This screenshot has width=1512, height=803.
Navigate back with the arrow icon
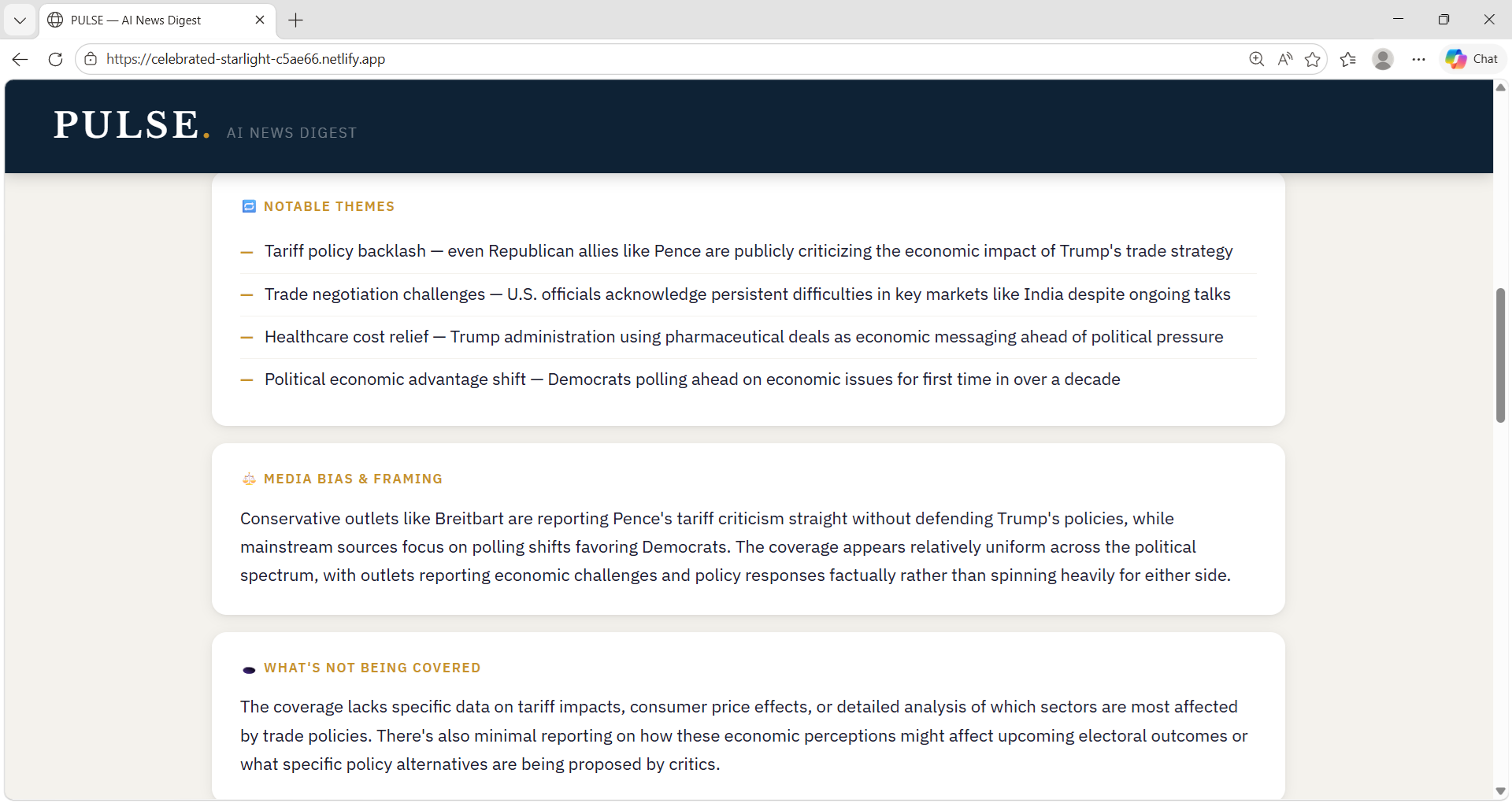coord(19,59)
